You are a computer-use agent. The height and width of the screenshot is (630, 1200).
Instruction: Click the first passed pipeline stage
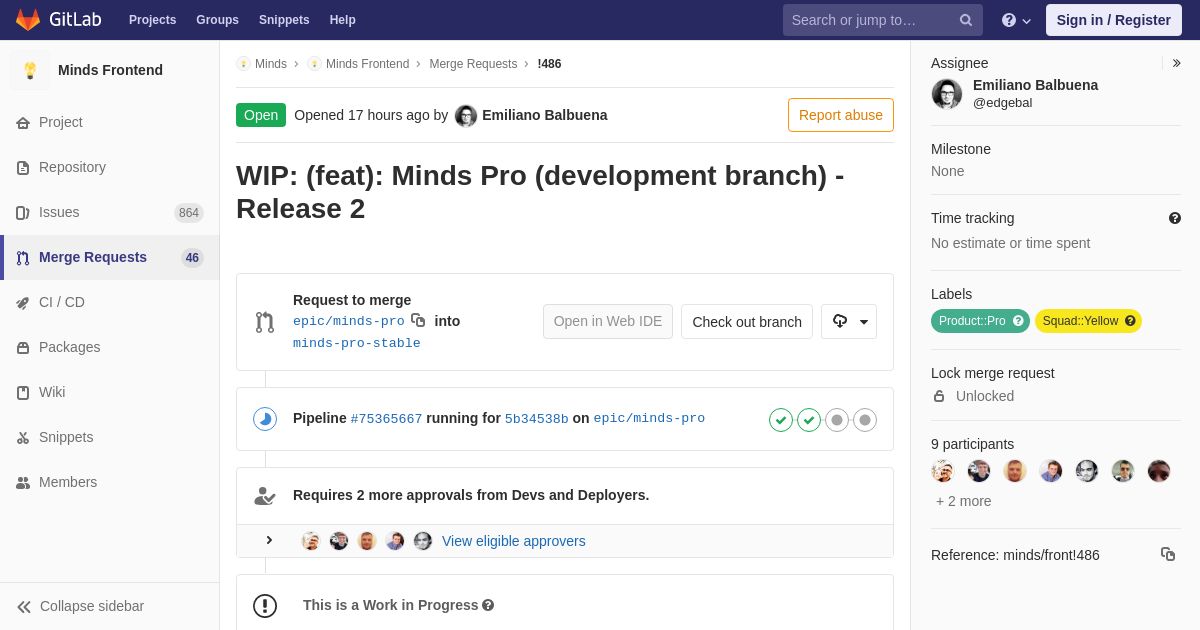point(781,420)
